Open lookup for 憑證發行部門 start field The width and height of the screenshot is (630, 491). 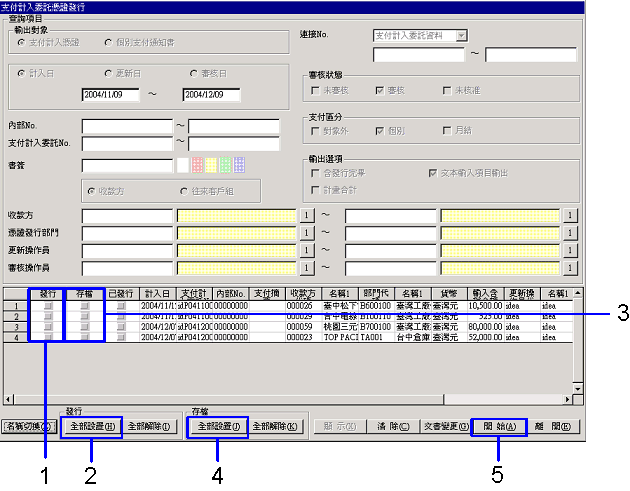307,232
